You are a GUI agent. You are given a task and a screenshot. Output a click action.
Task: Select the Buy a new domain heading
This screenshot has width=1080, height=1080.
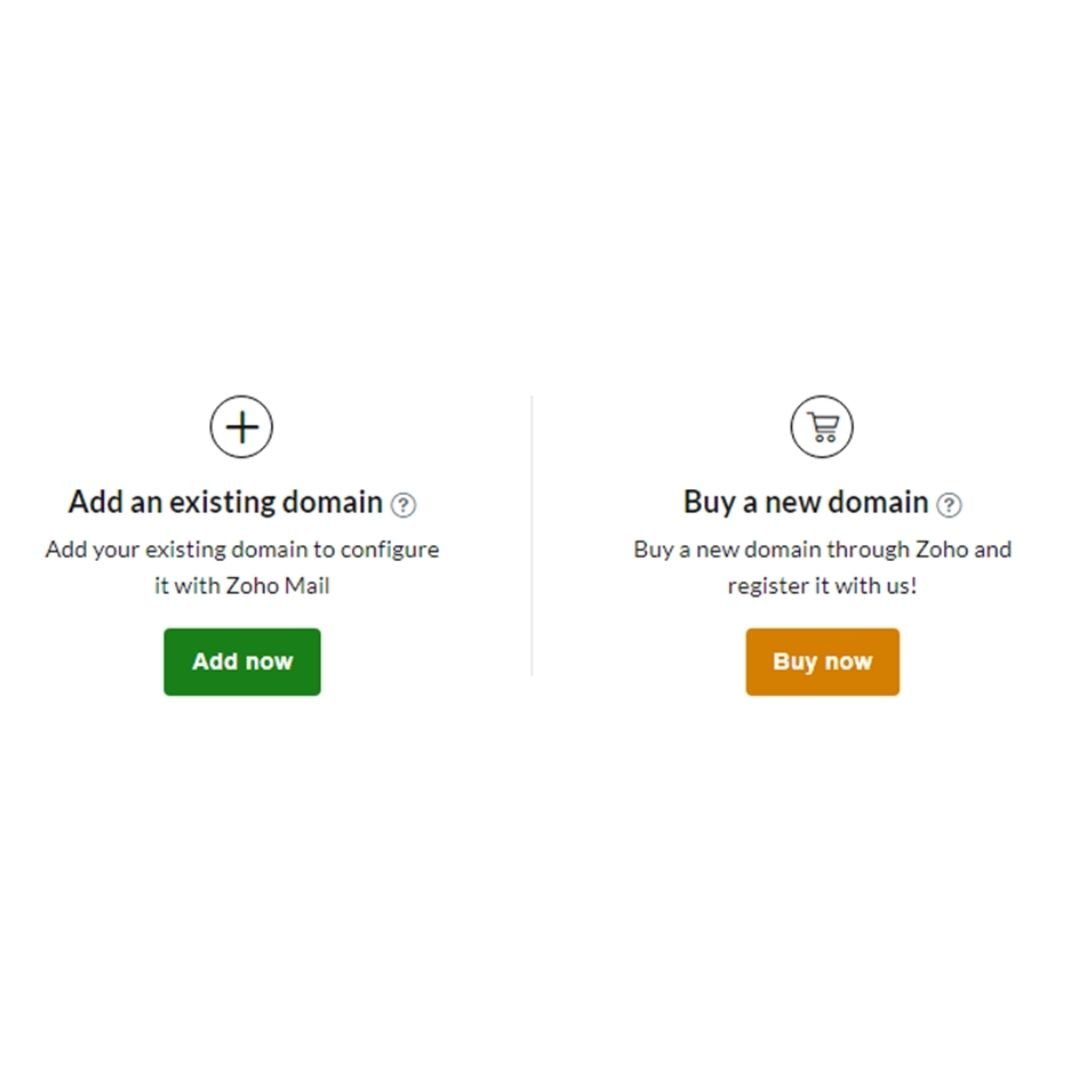click(x=805, y=502)
